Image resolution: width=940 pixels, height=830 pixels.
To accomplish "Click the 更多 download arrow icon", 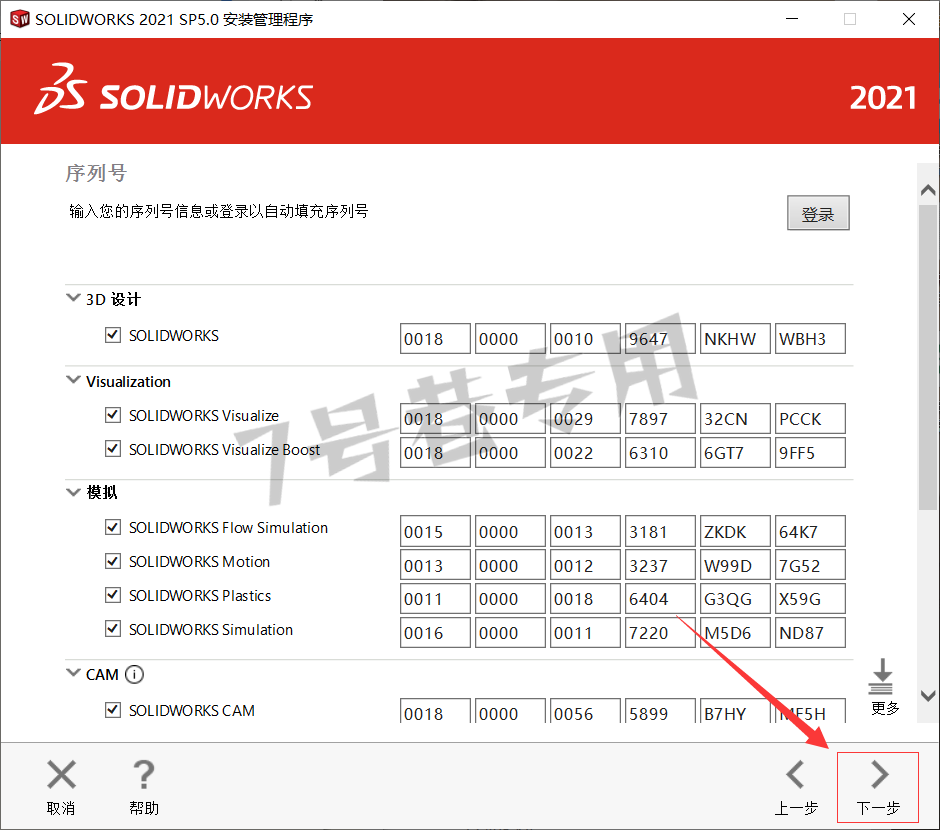I will click(x=881, y=676).
